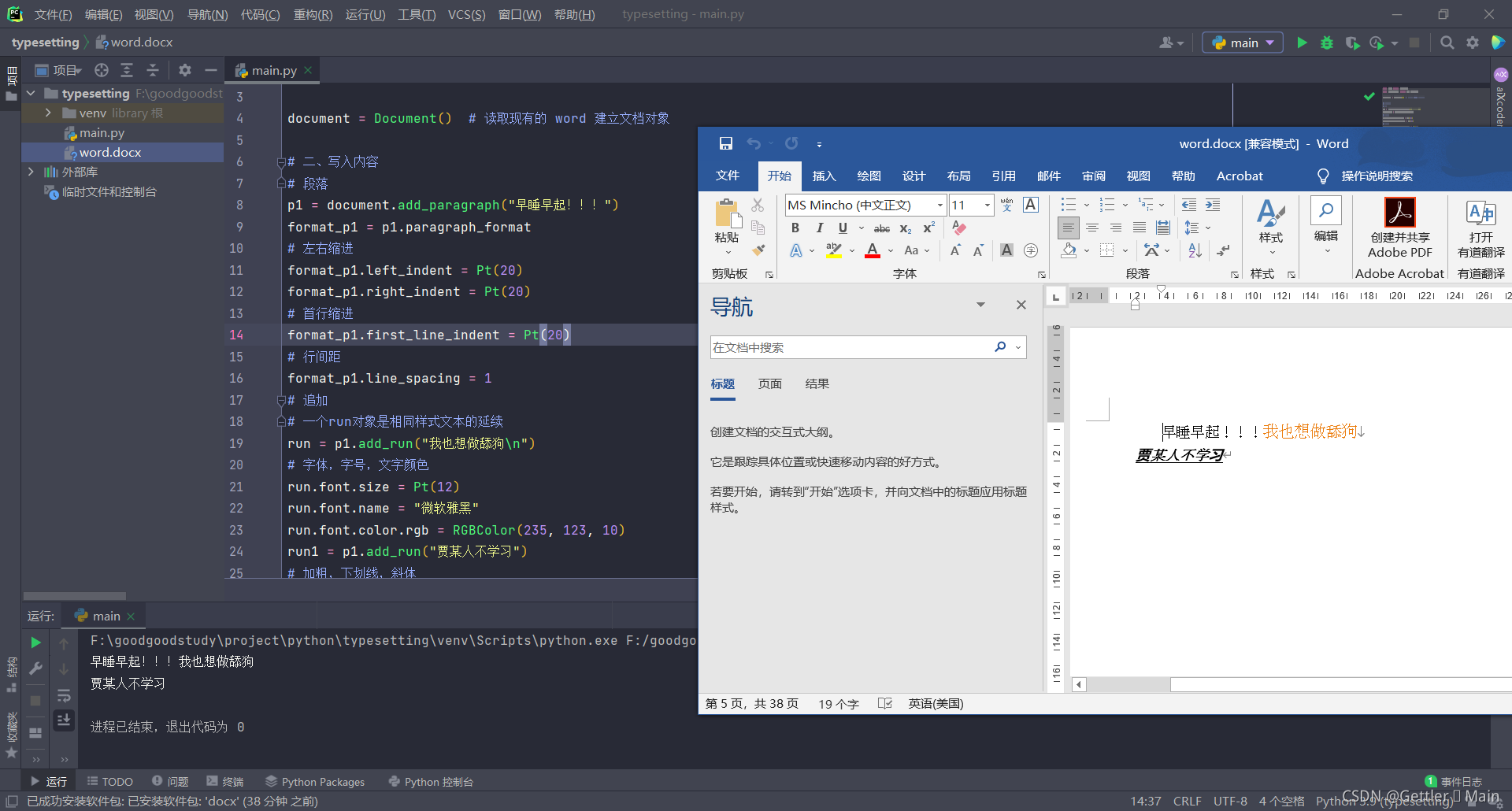Switch to 插入 ribbon tab in Word

tap(824, 176)
